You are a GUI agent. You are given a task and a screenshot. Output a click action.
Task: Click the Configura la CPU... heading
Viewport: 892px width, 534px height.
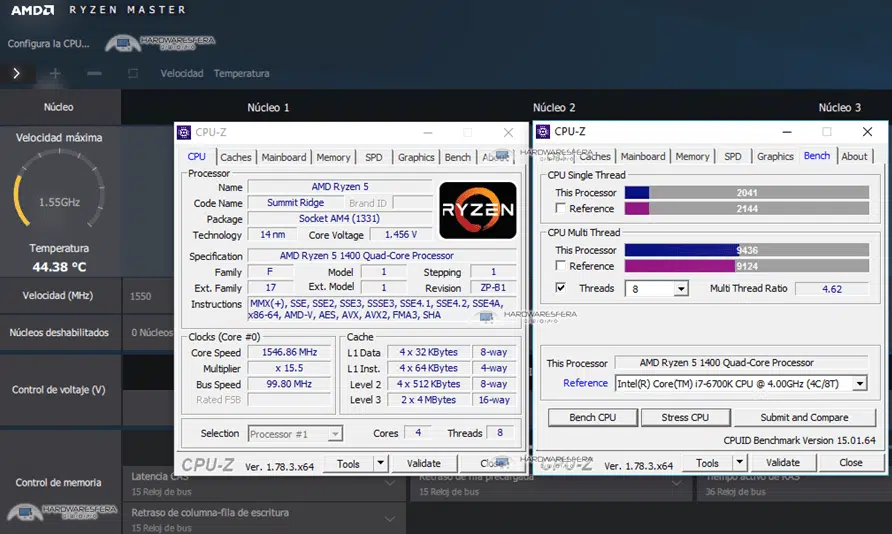[48, 43]
